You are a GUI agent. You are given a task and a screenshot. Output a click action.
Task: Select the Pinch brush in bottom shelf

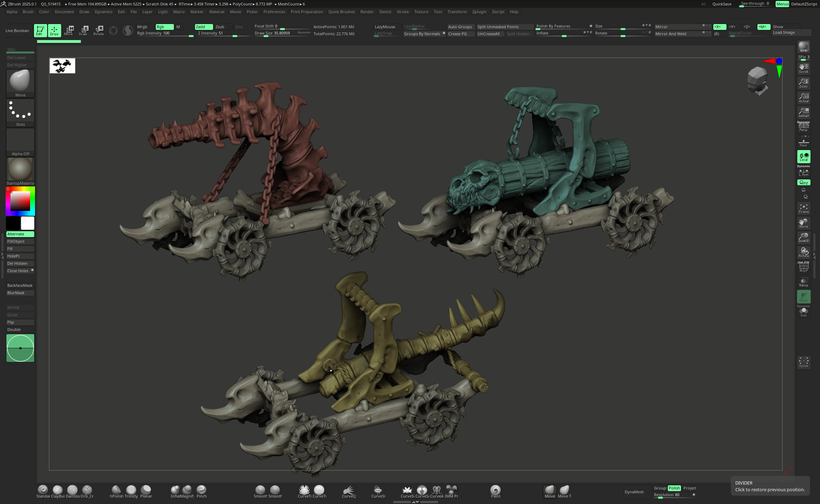click(201, 490)
